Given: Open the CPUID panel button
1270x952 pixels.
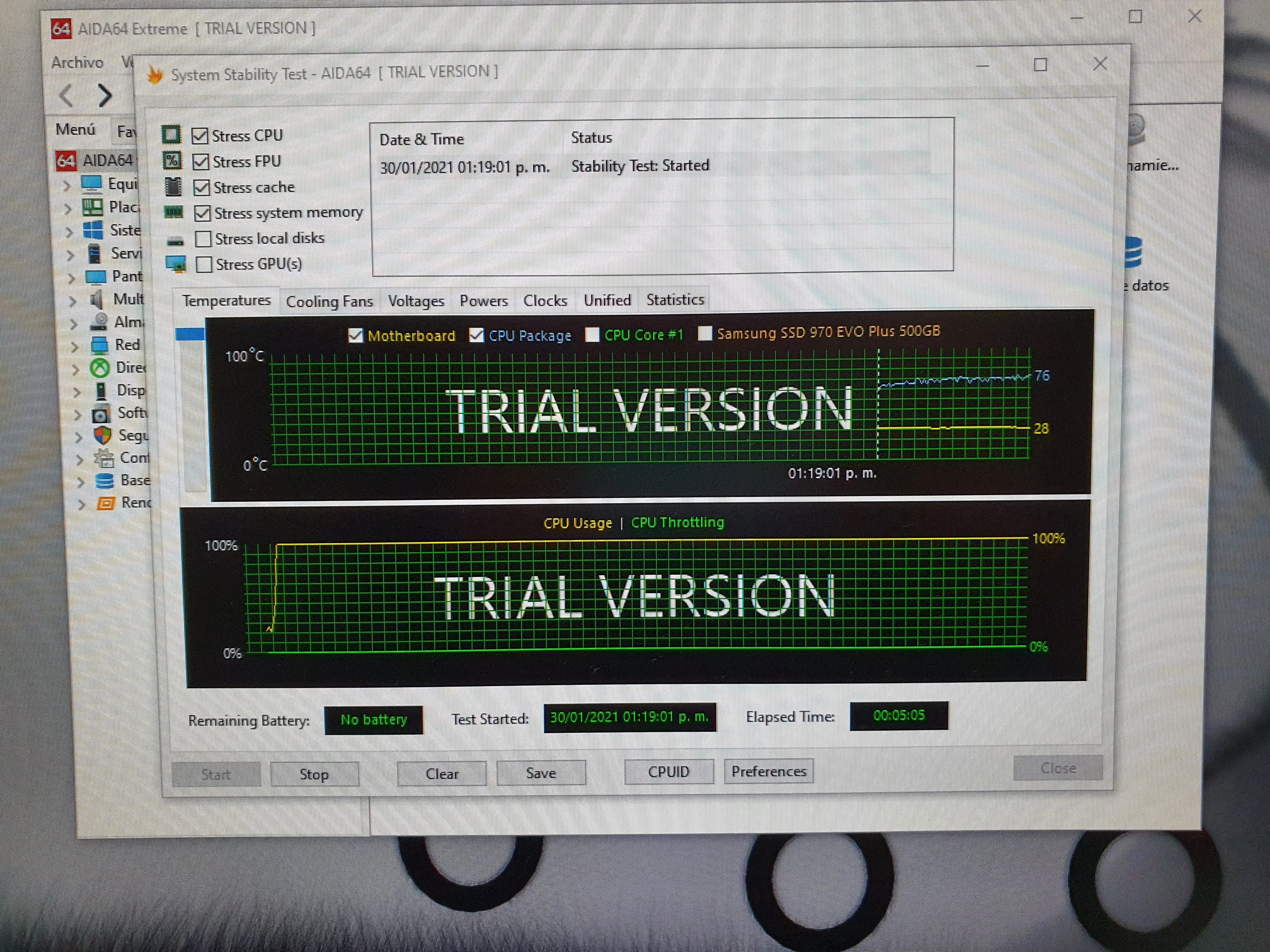Looking at the screenshot, I should point(668,772).
